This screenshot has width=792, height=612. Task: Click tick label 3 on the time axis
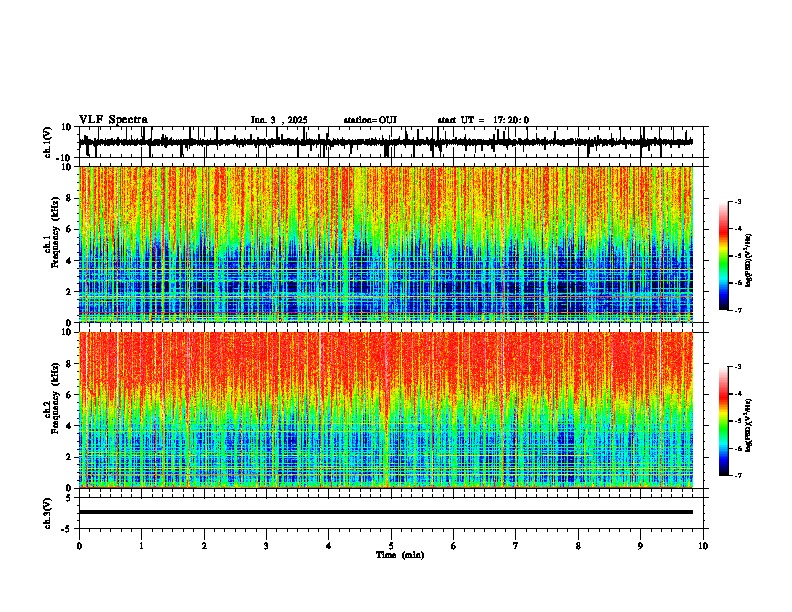click(x=266, y=546)
